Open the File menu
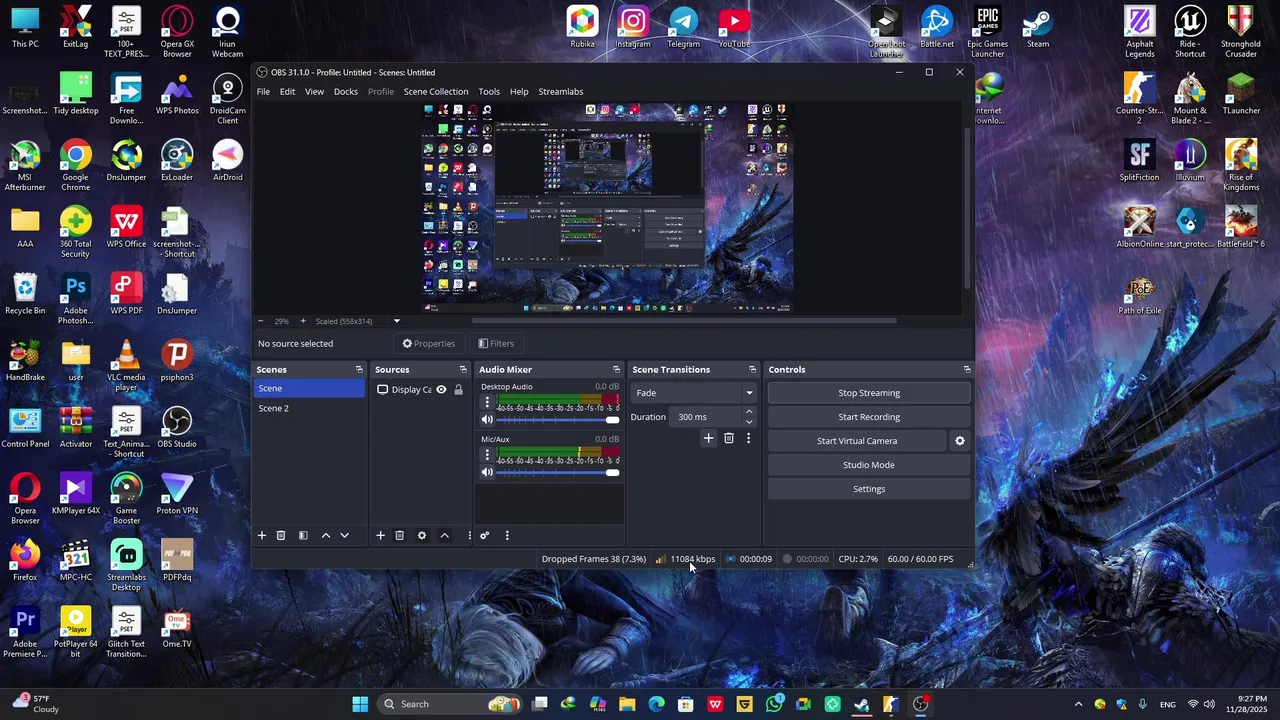The height and width of the screenshot is (720, 1280). 263,92
